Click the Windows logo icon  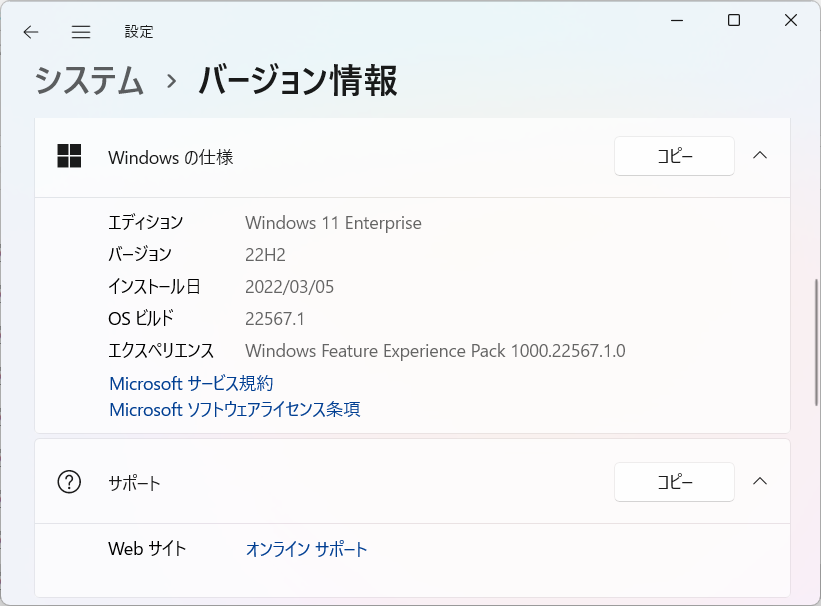click(69, 156)
